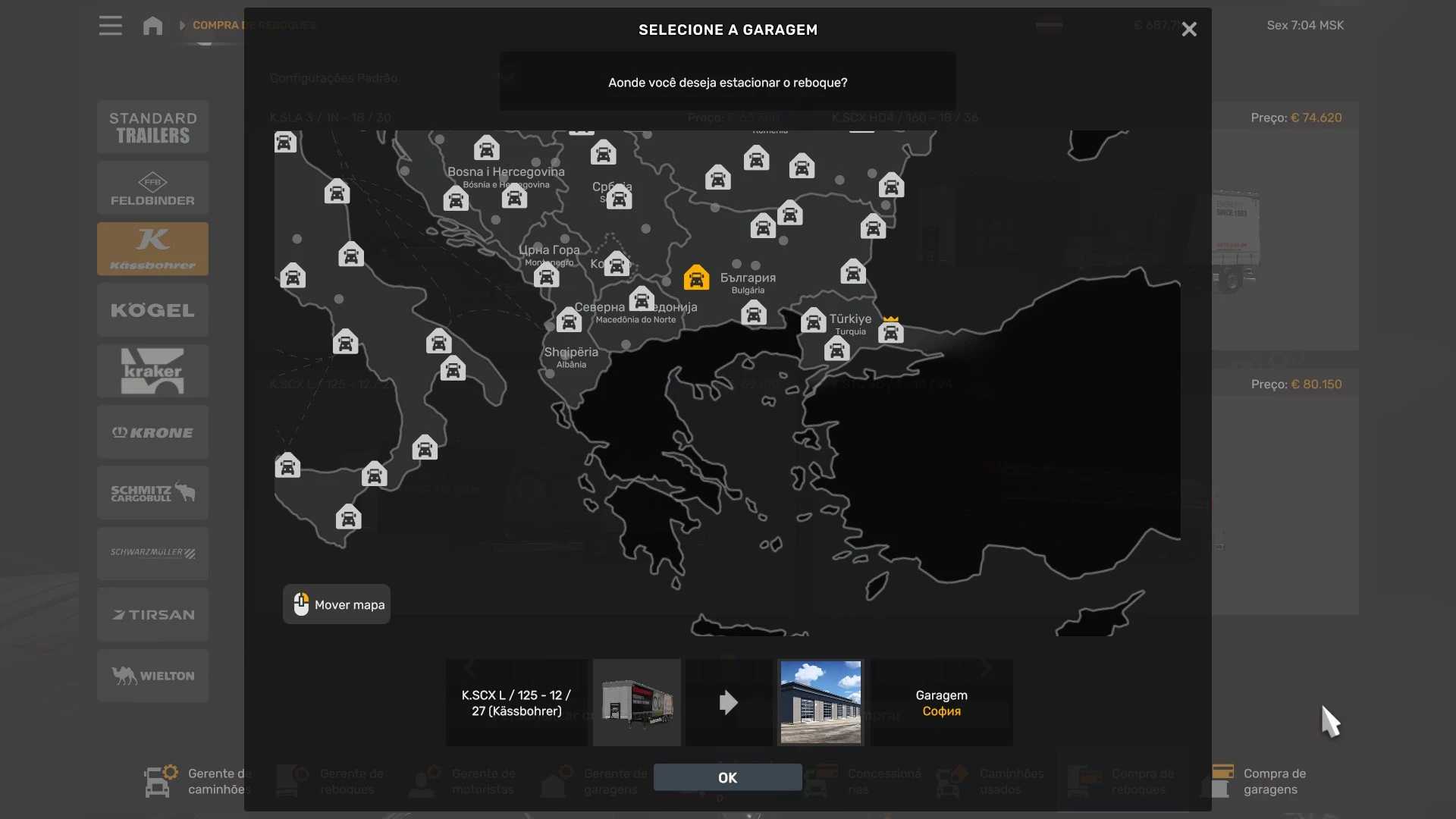The height and width of the screenshot is (819, 1456).
Task: Select the Kässbohrer brand logo
Action: pyautogui.click(x=152, y=249)
